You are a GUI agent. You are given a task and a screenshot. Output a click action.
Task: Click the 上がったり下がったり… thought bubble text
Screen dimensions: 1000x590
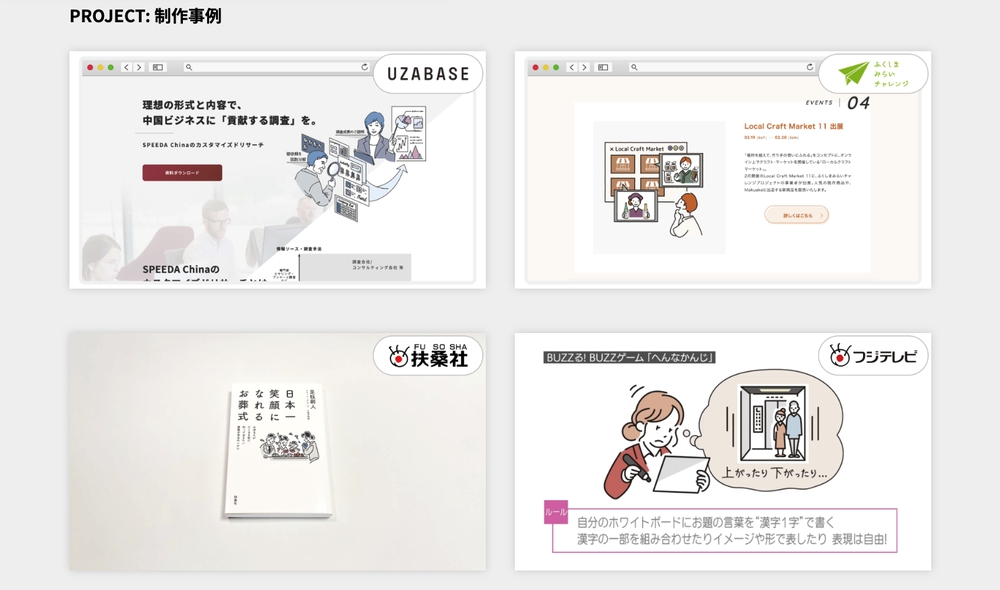click(x=774, y=473)
